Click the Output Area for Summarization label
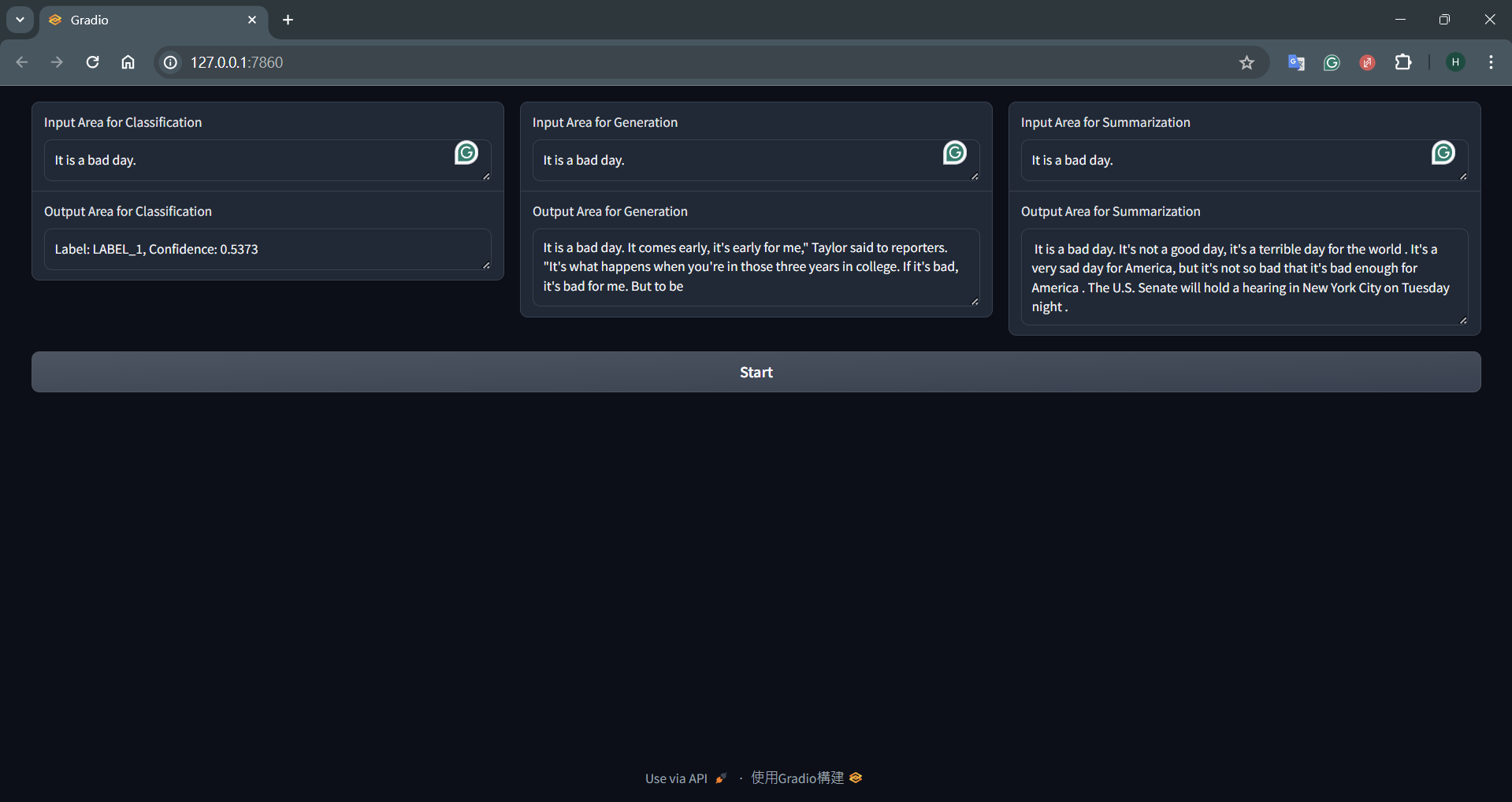Viewport: 1512px width, 802px height. [1111, 211]
